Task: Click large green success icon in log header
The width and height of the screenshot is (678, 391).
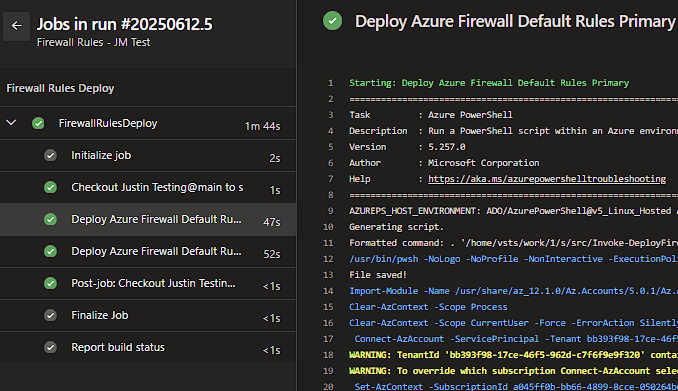Action: 333,21
